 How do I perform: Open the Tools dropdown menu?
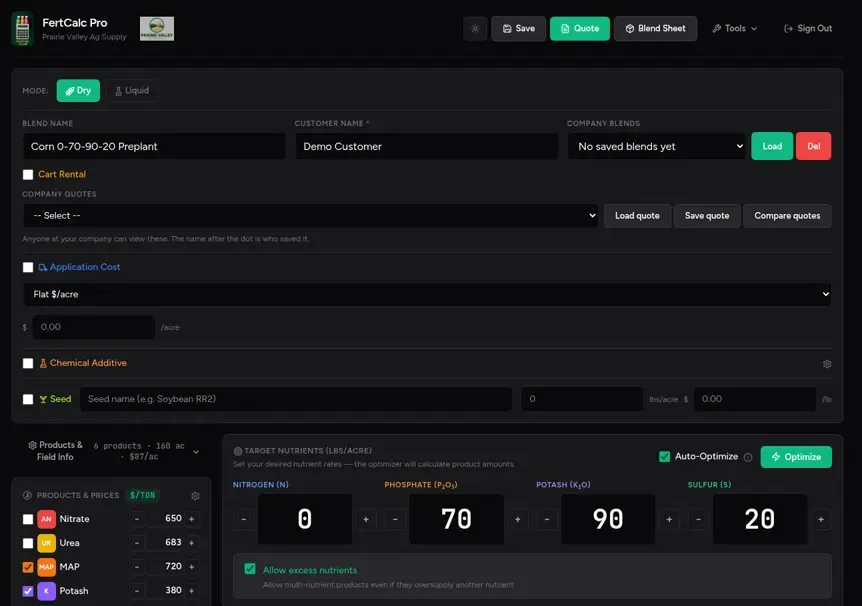tap(735, 29)
